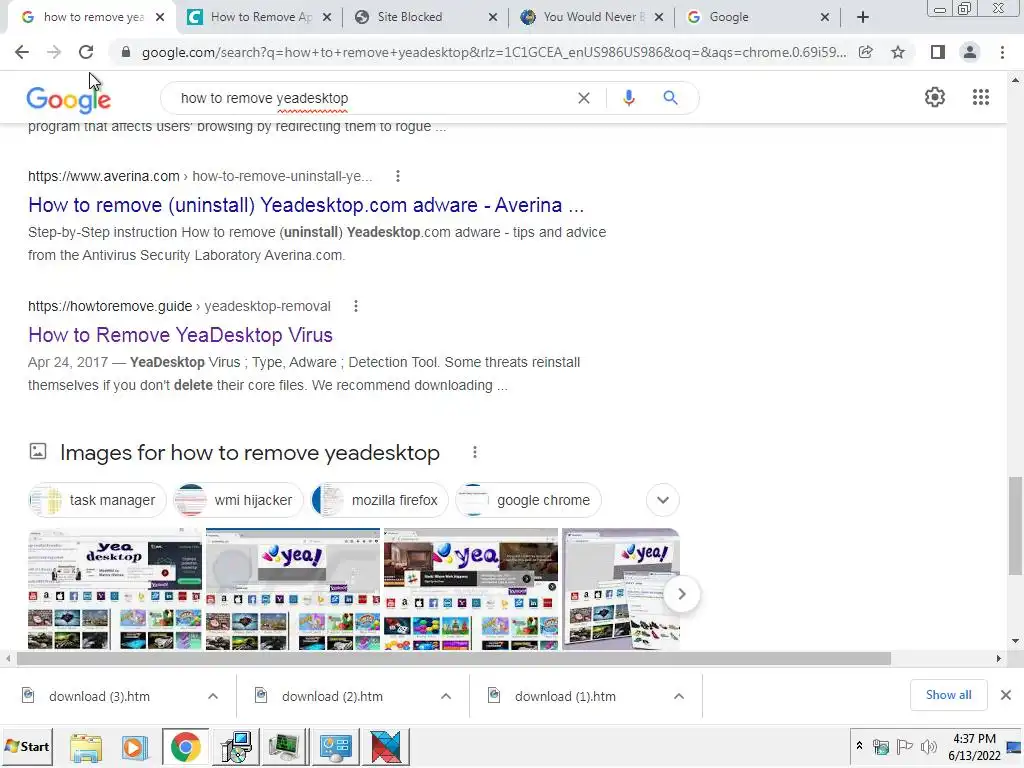This screenshot has height=768, width=1024.
Task: Filter images by google chrome chip
Action: pos(528,500)
